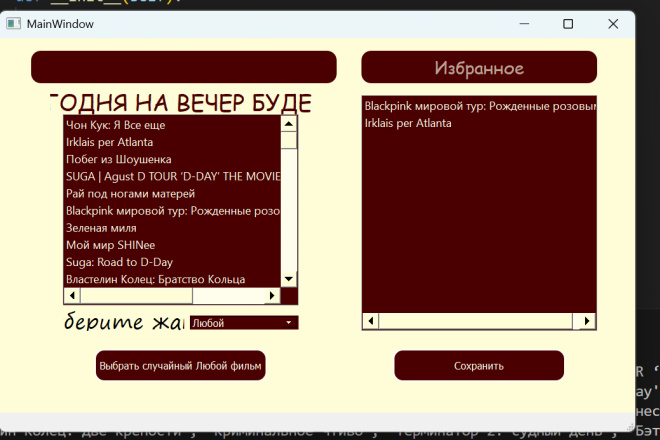The image size is (660, 440).
Task: Select Blackpink мировой тур in favorites list
Action: [x=479, y=106]
